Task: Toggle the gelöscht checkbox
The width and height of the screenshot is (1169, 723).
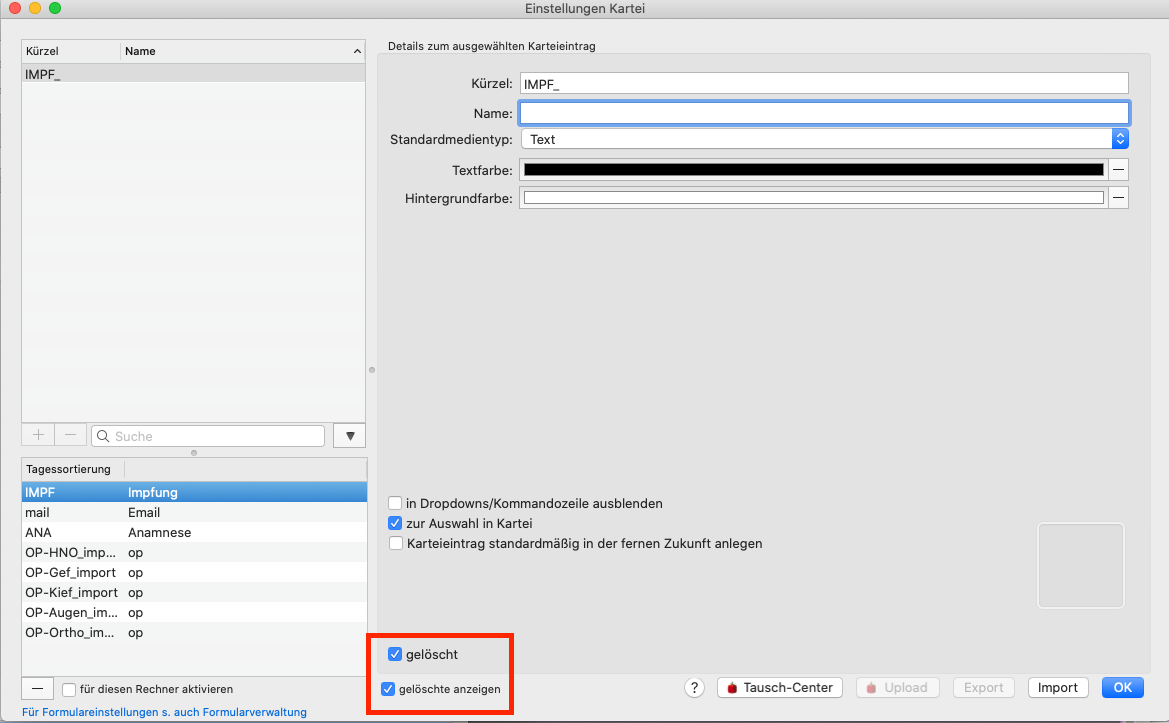Action: (x=395, y=654)
